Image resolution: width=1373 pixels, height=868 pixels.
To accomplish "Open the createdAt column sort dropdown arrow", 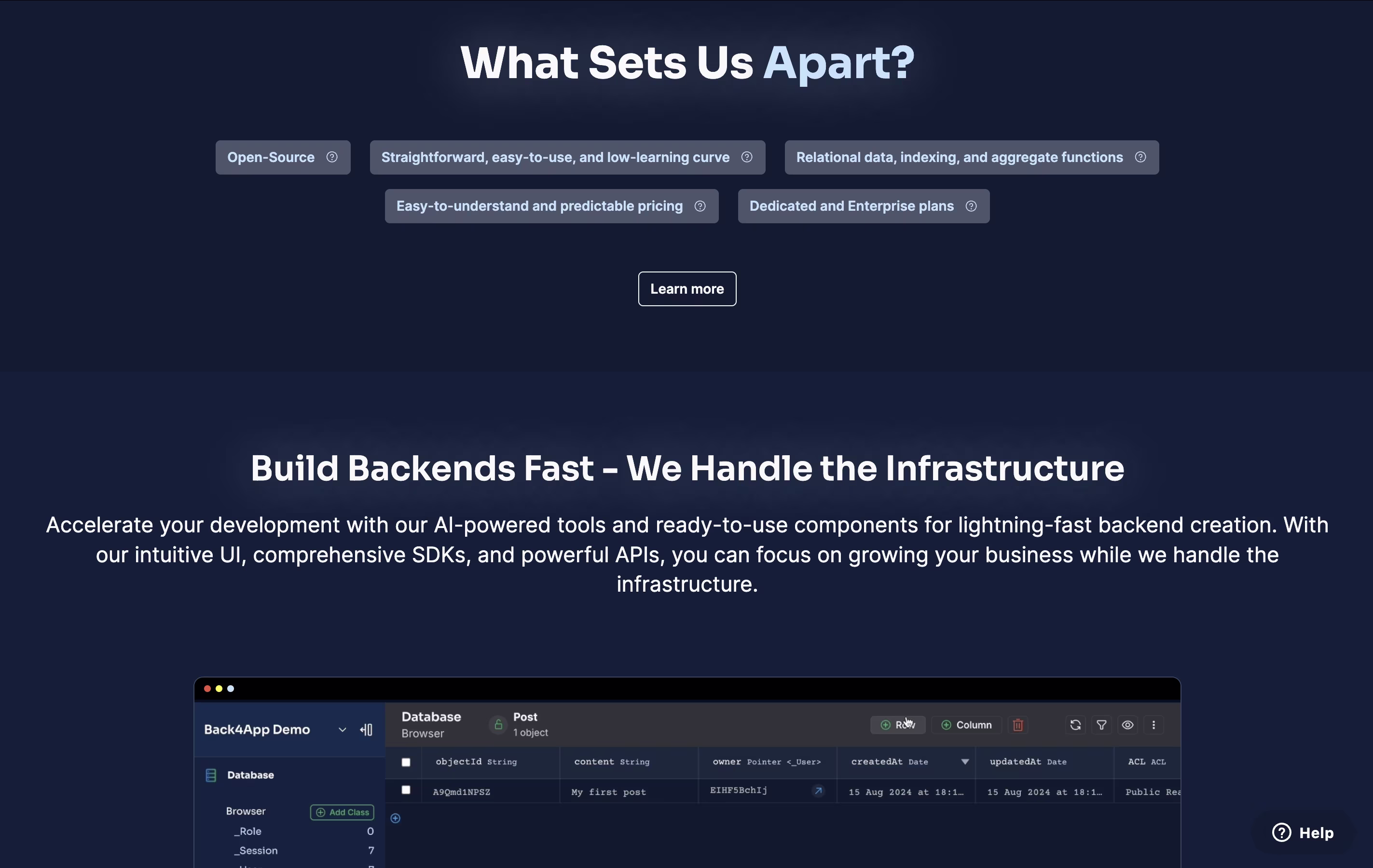I will pyautogui.click(x=965, y=762).
